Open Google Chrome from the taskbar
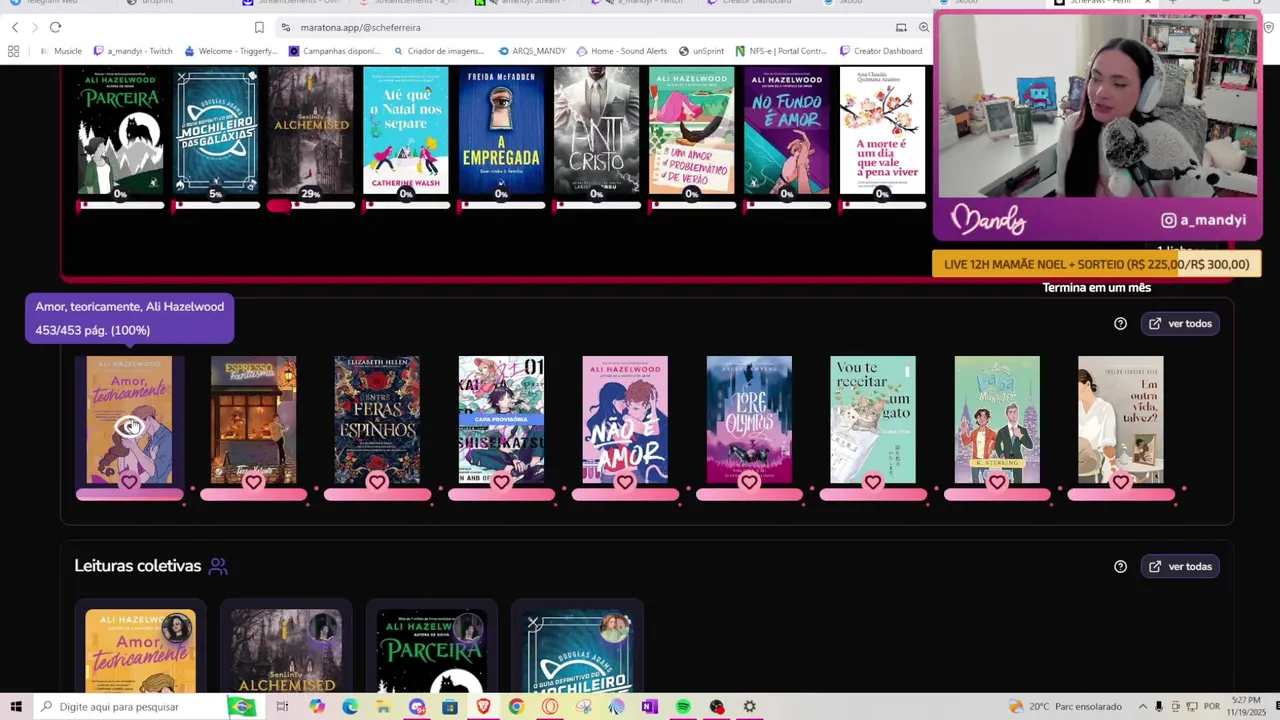 [516, 707]
